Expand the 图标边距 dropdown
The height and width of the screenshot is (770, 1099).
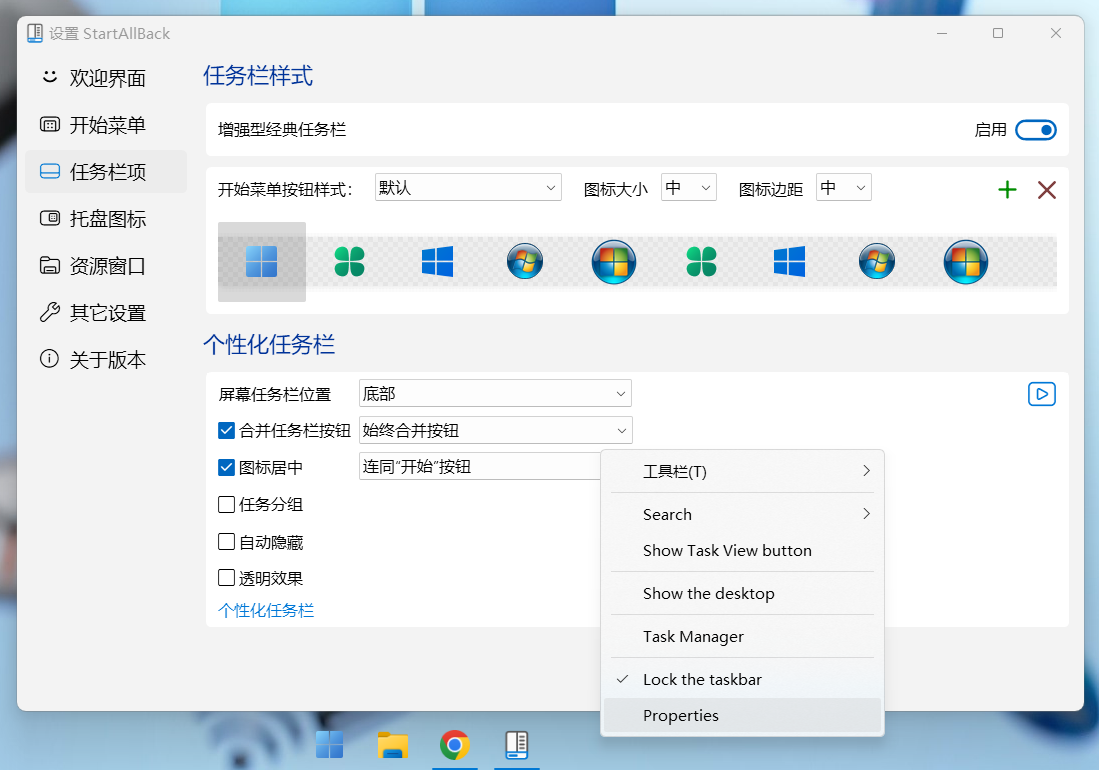[x=843, y=187]
